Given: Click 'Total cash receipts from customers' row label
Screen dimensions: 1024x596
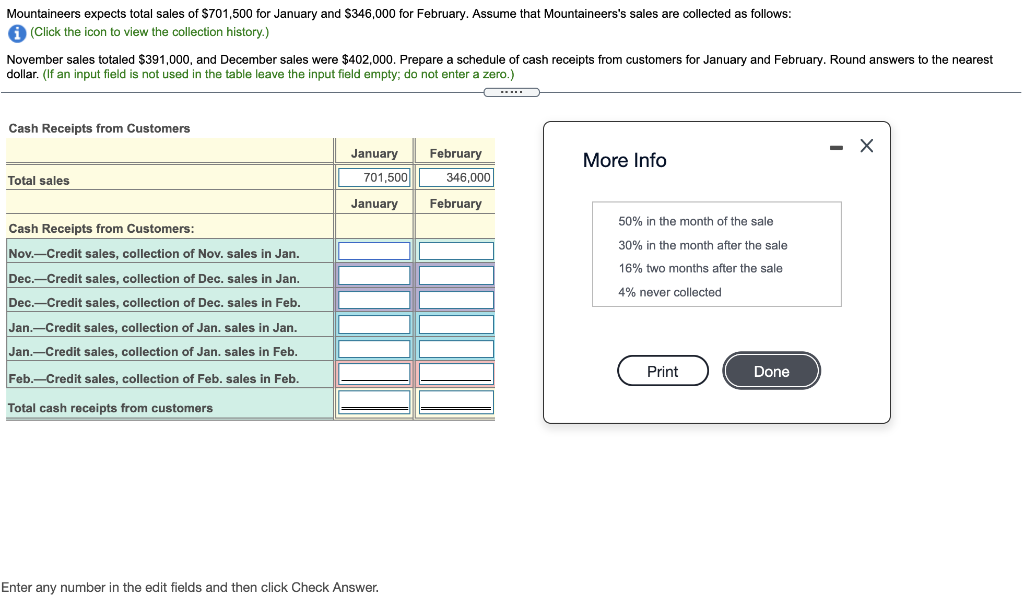Looking at the screenshot, I should [110, 408].
